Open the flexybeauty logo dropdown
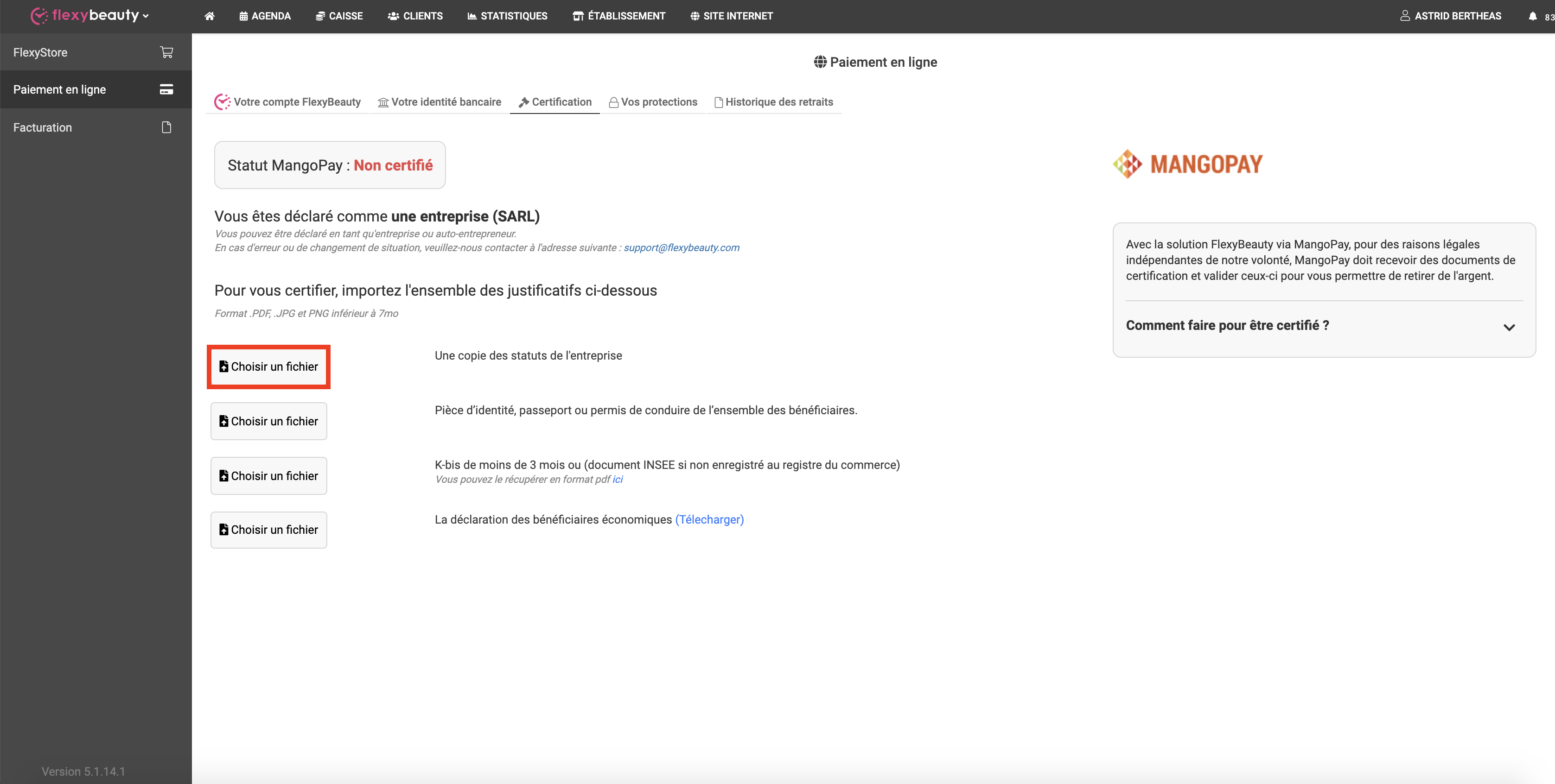The height and width of the screenshot is (784, 1555). tap(90, 15)
